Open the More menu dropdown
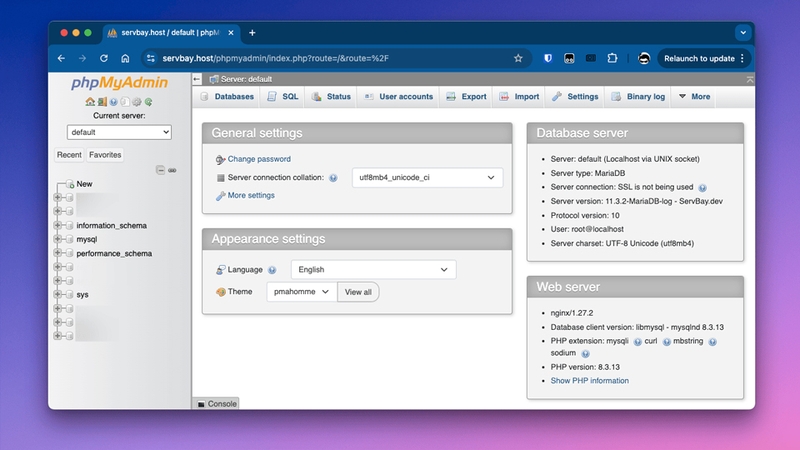The height and width of the screenshot is (450, 800). point(694,96)
